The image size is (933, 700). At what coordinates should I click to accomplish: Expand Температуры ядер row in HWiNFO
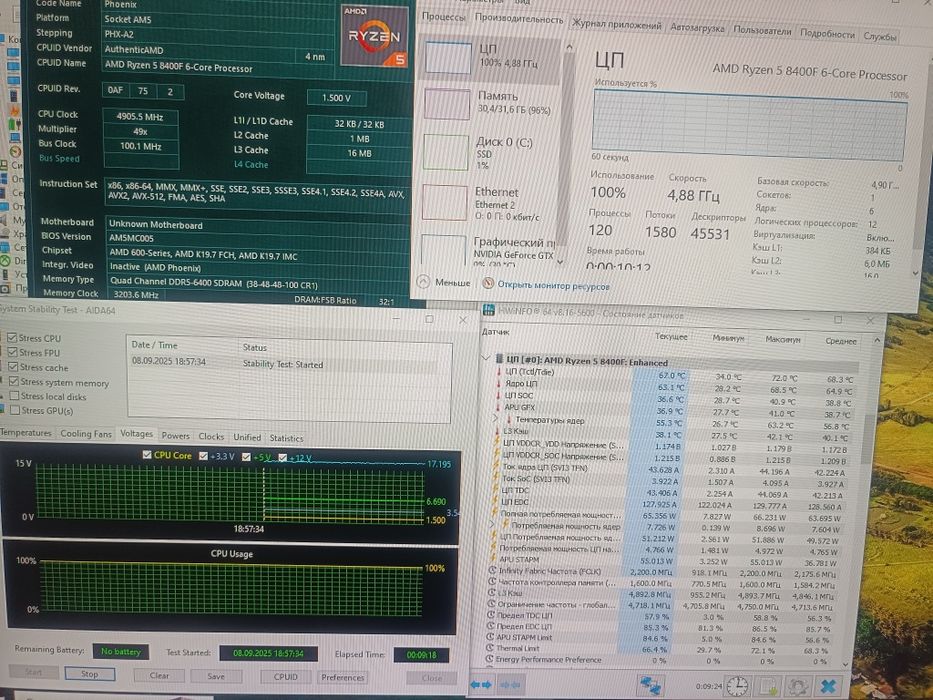point(496,418)
